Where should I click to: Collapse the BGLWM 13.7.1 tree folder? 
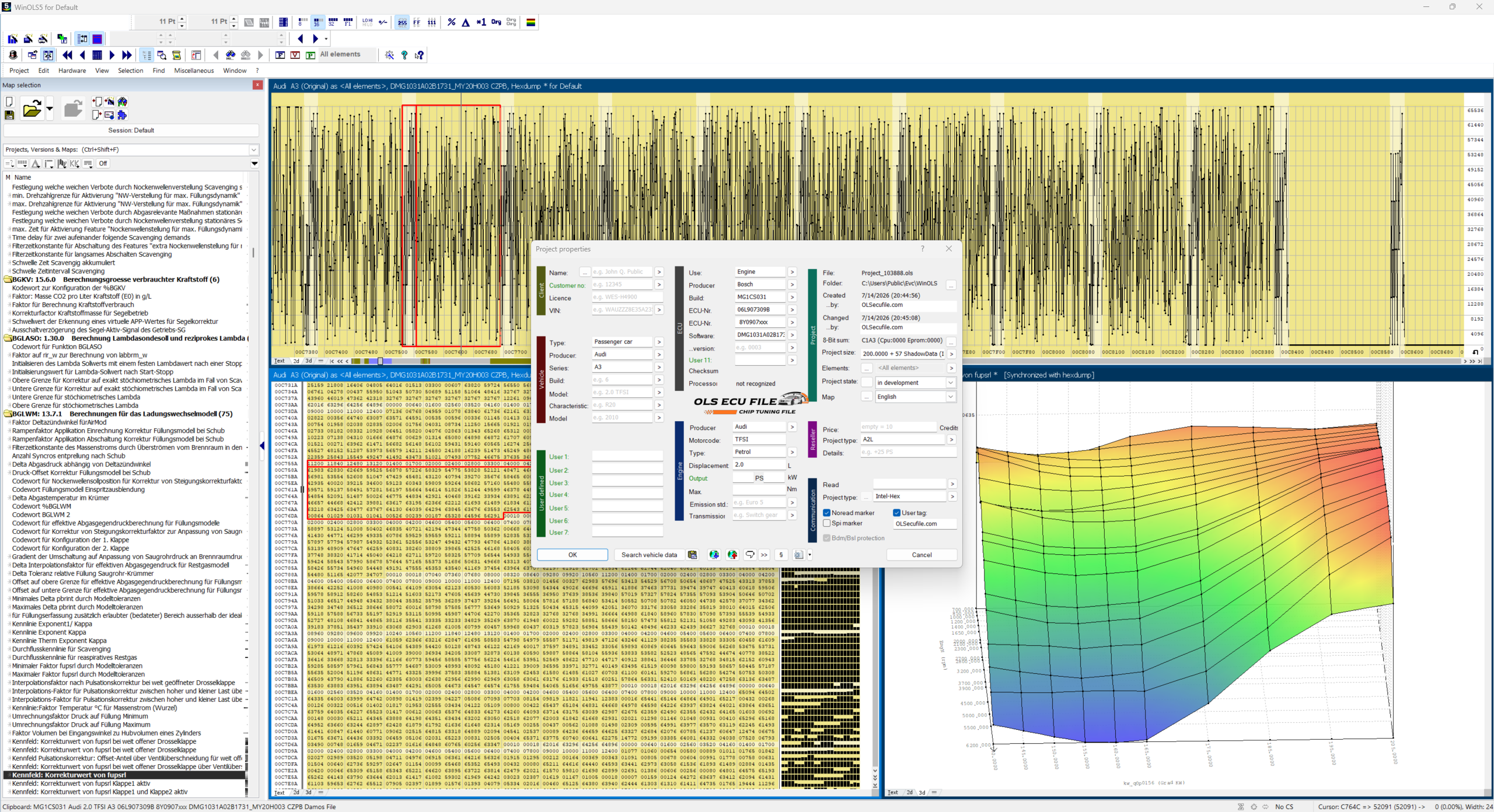point(9,414)
